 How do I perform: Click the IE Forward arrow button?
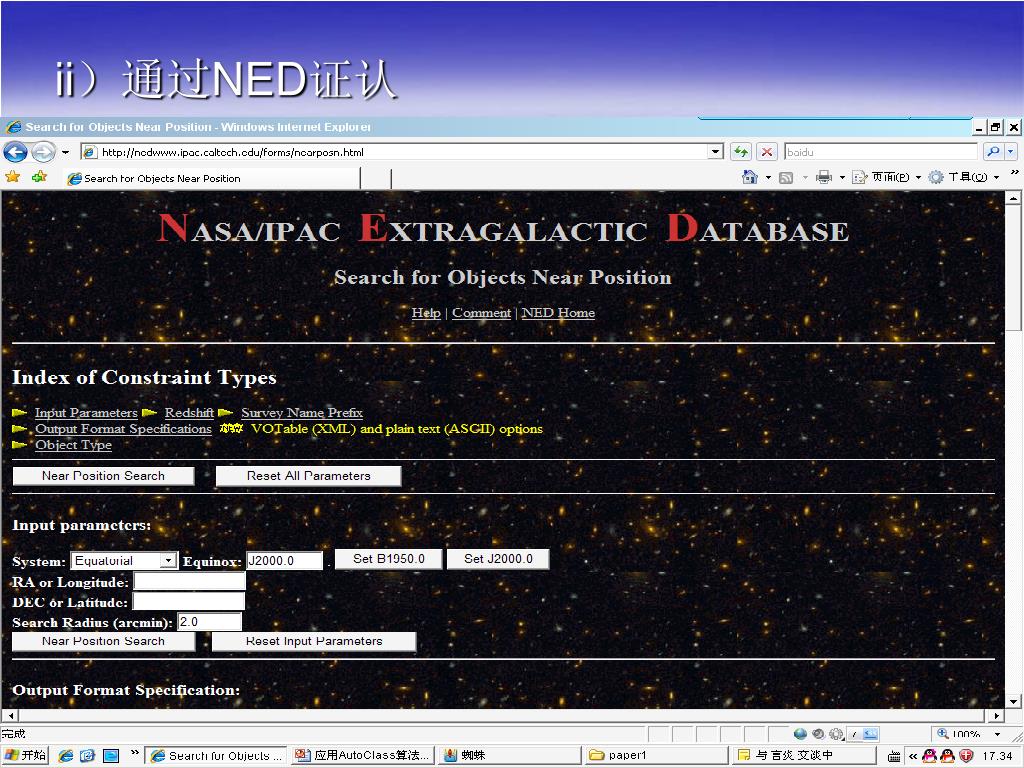pos(43,152)
